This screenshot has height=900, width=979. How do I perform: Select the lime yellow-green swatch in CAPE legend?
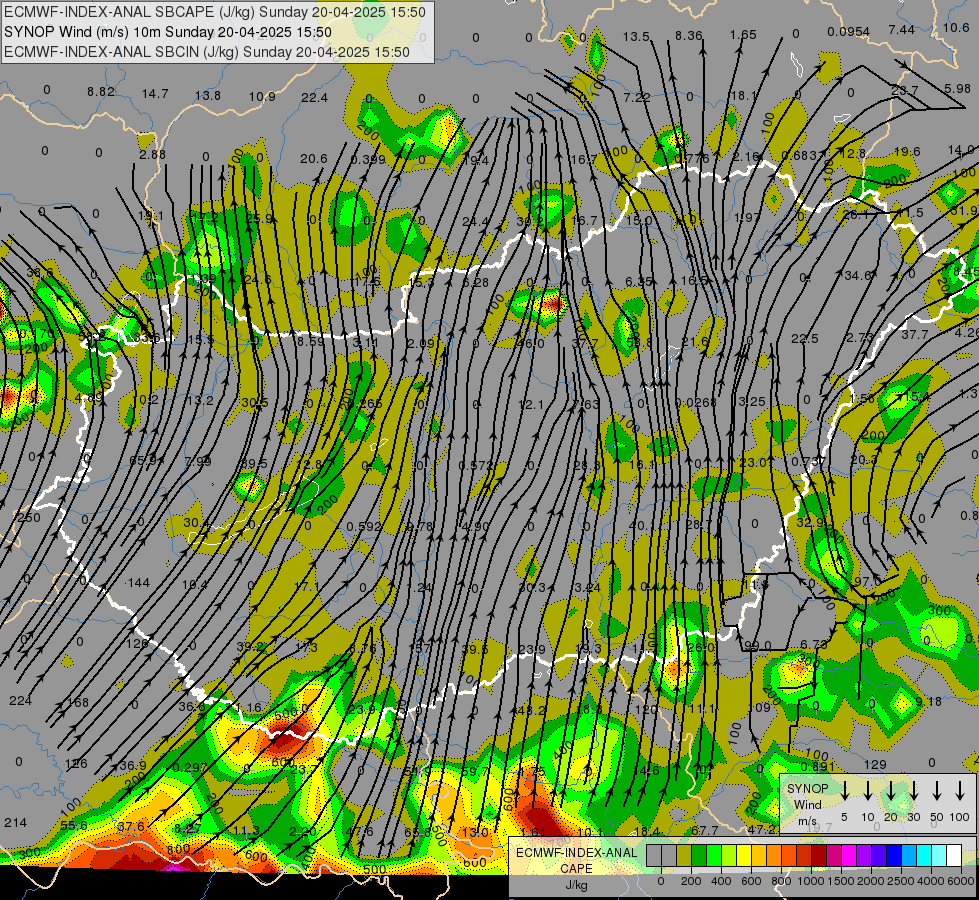tap(729, 855)
